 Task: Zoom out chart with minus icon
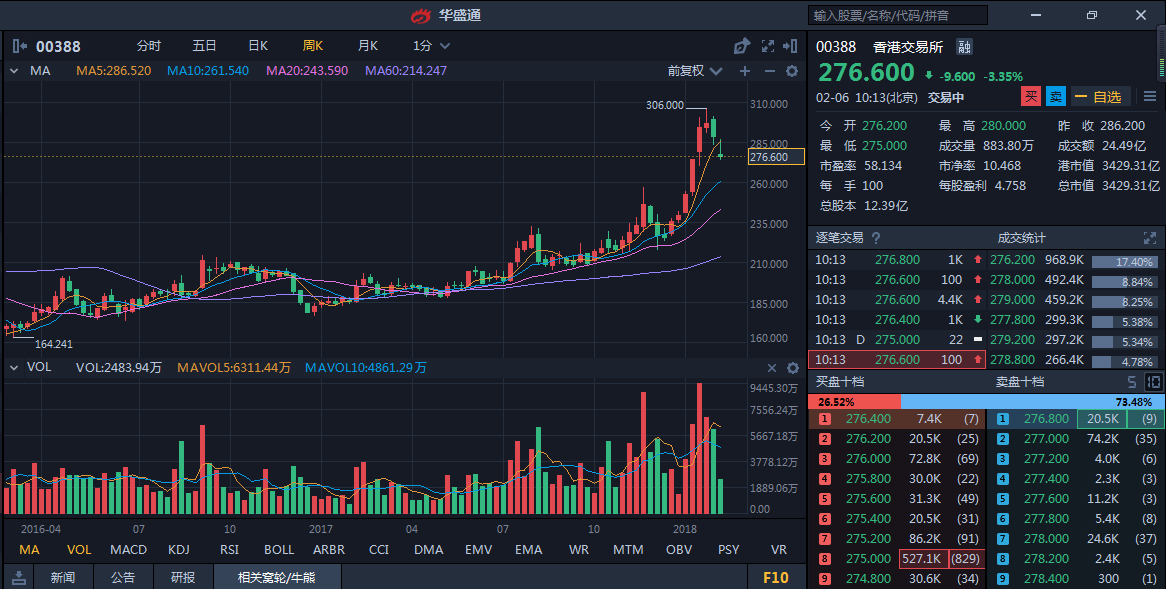[769, 71]
